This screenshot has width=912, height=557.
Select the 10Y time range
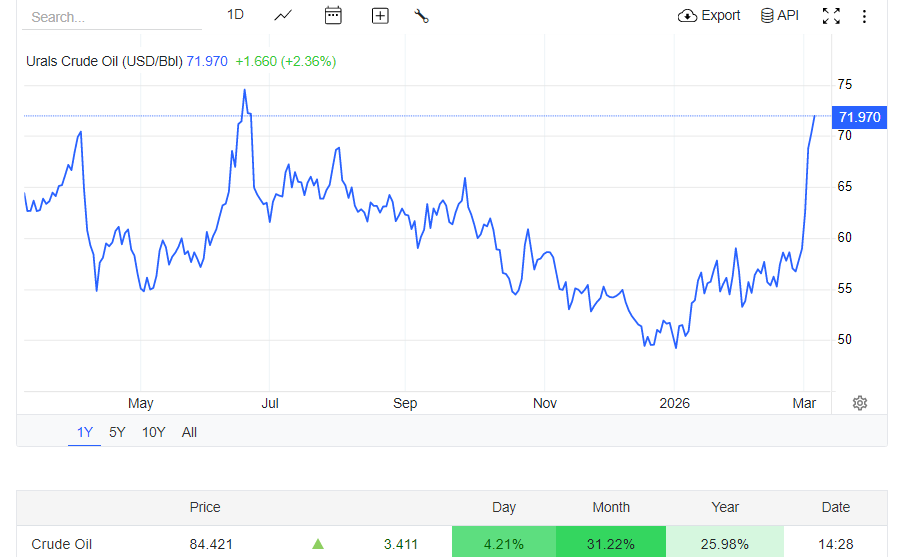(153, 432)
